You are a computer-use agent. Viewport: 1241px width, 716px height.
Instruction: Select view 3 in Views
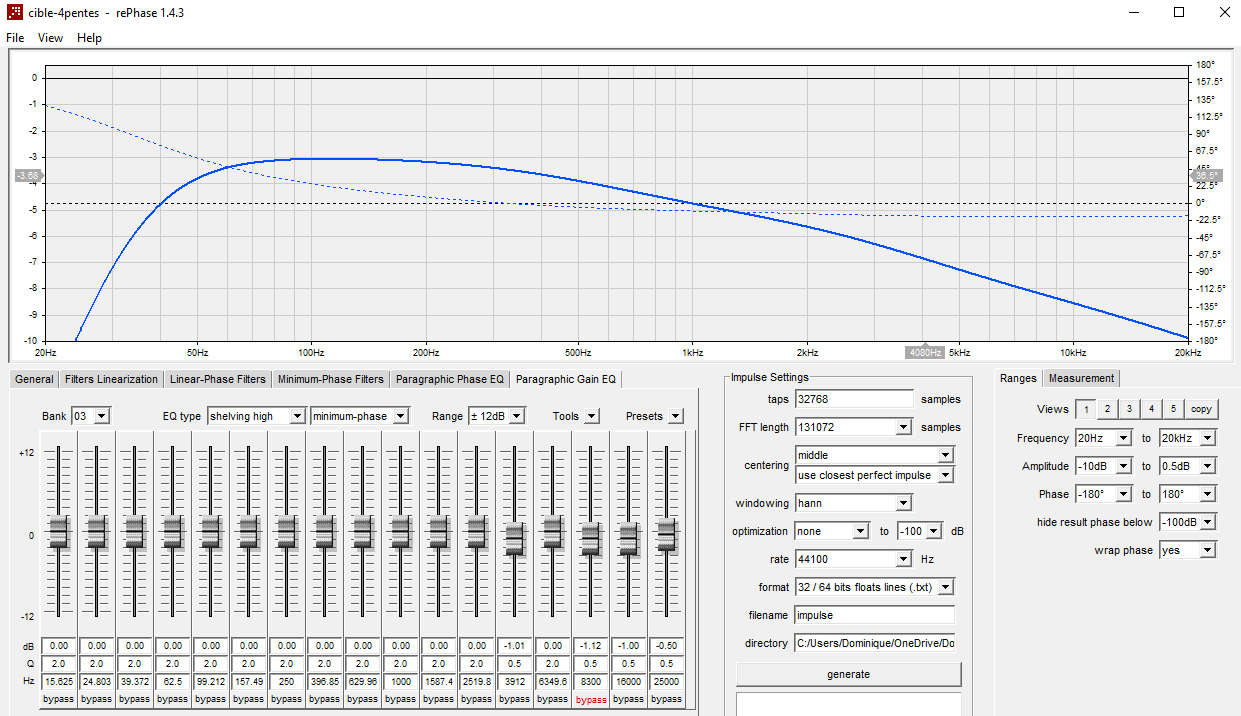click(x=1129, y=409)
